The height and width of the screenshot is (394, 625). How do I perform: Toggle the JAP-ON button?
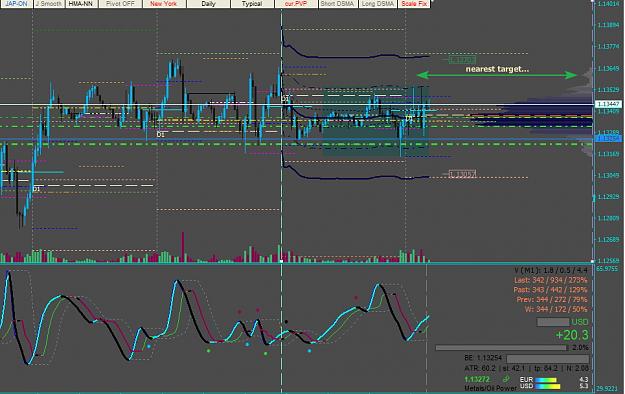click(16, 4)
